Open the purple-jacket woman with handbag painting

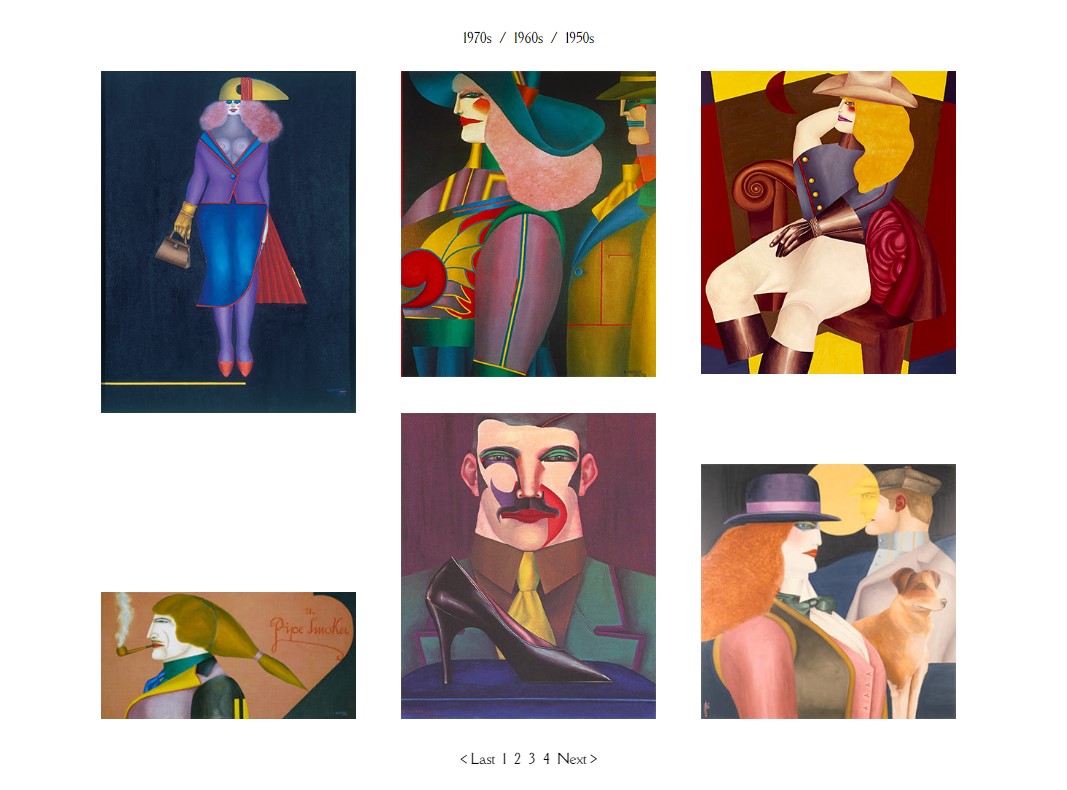tap(228, 242)
